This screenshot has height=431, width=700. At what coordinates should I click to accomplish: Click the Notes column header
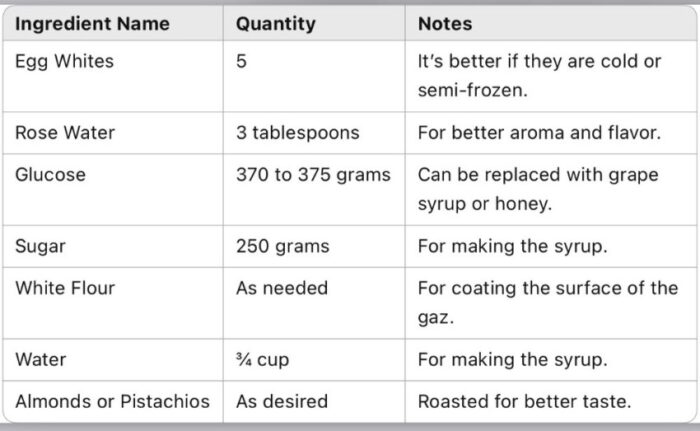pyautogui.click(x=445, y=24)
